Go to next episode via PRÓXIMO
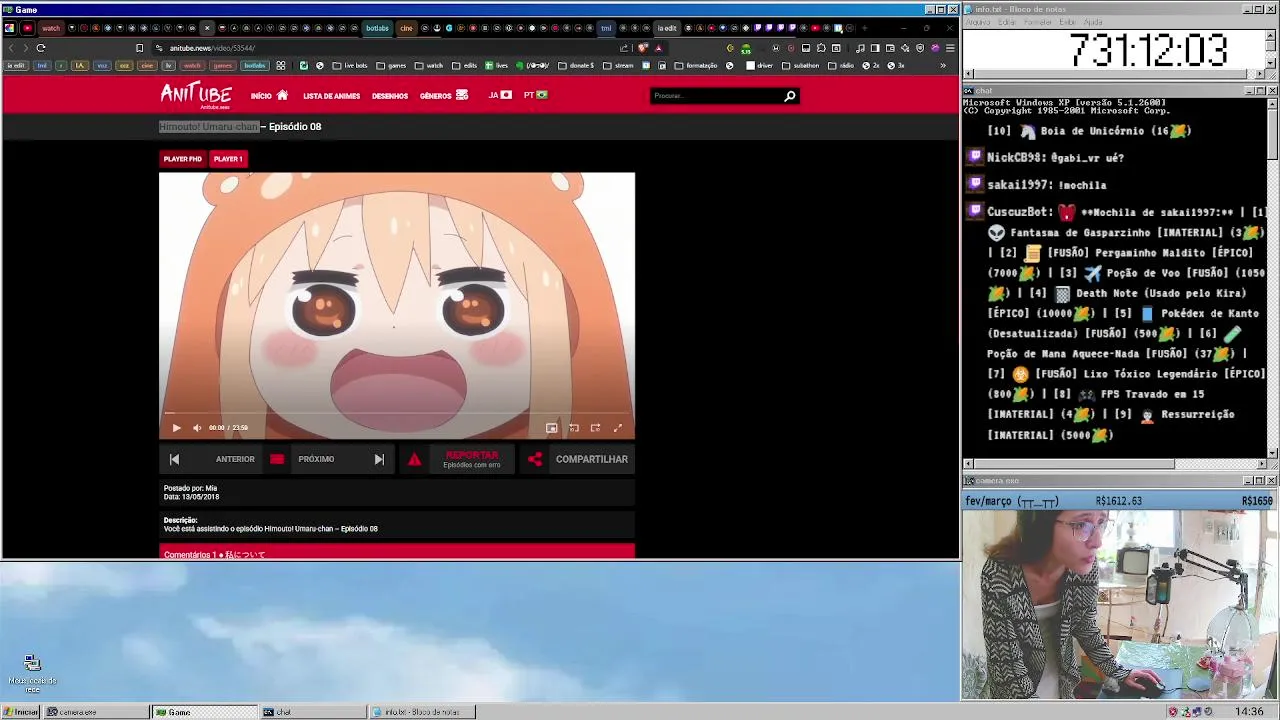Screen dimensions: 1280x720 [316, 459]
